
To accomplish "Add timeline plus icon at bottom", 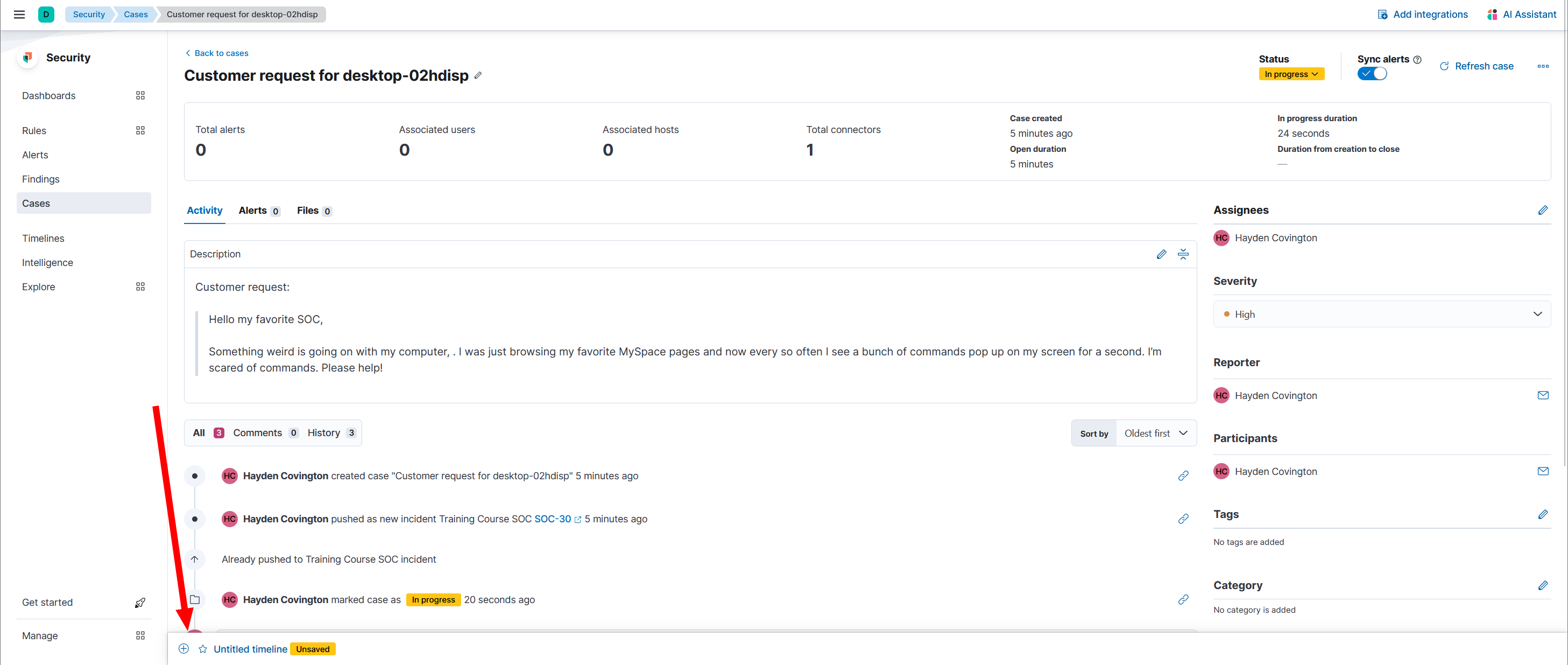I will 184,648.
